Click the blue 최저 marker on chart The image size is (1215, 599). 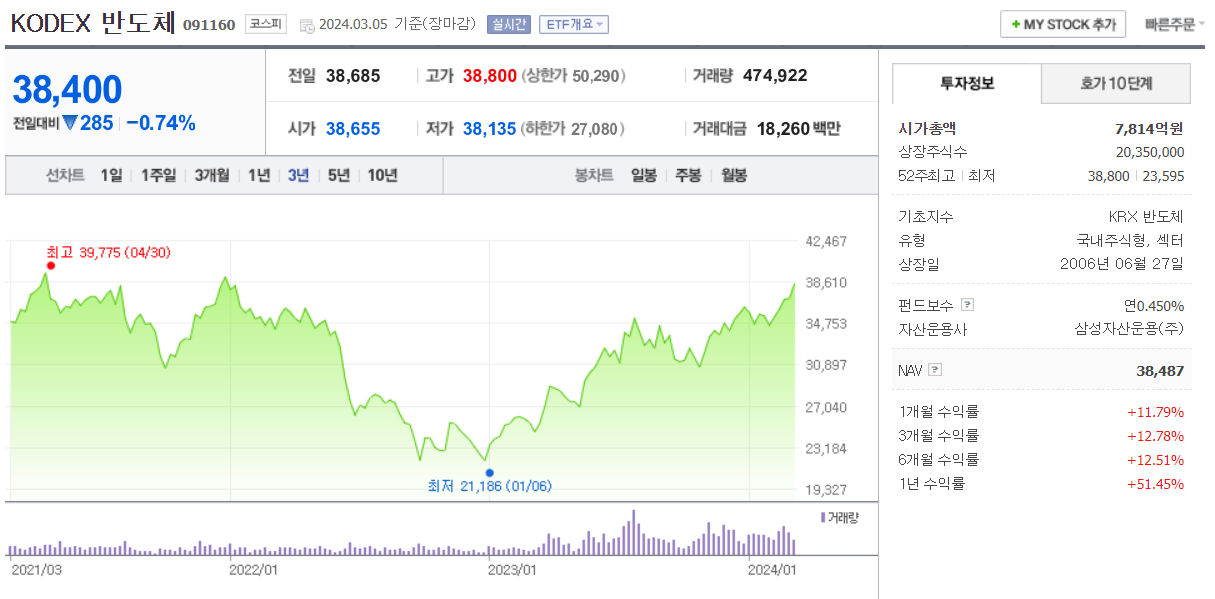pyautogui.click(x=489, y=472)
